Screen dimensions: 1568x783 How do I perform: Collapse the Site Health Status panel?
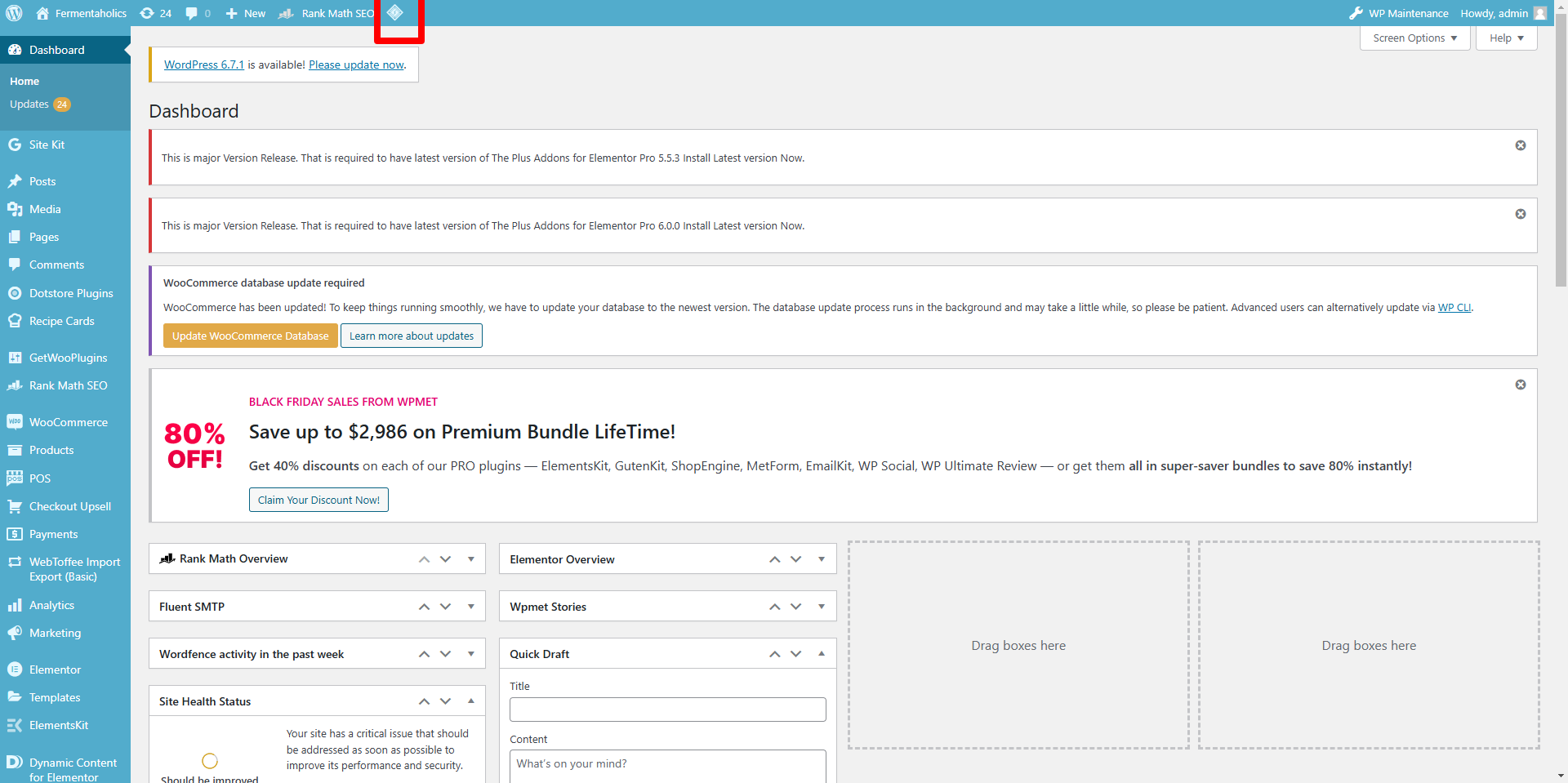(471, 701)
